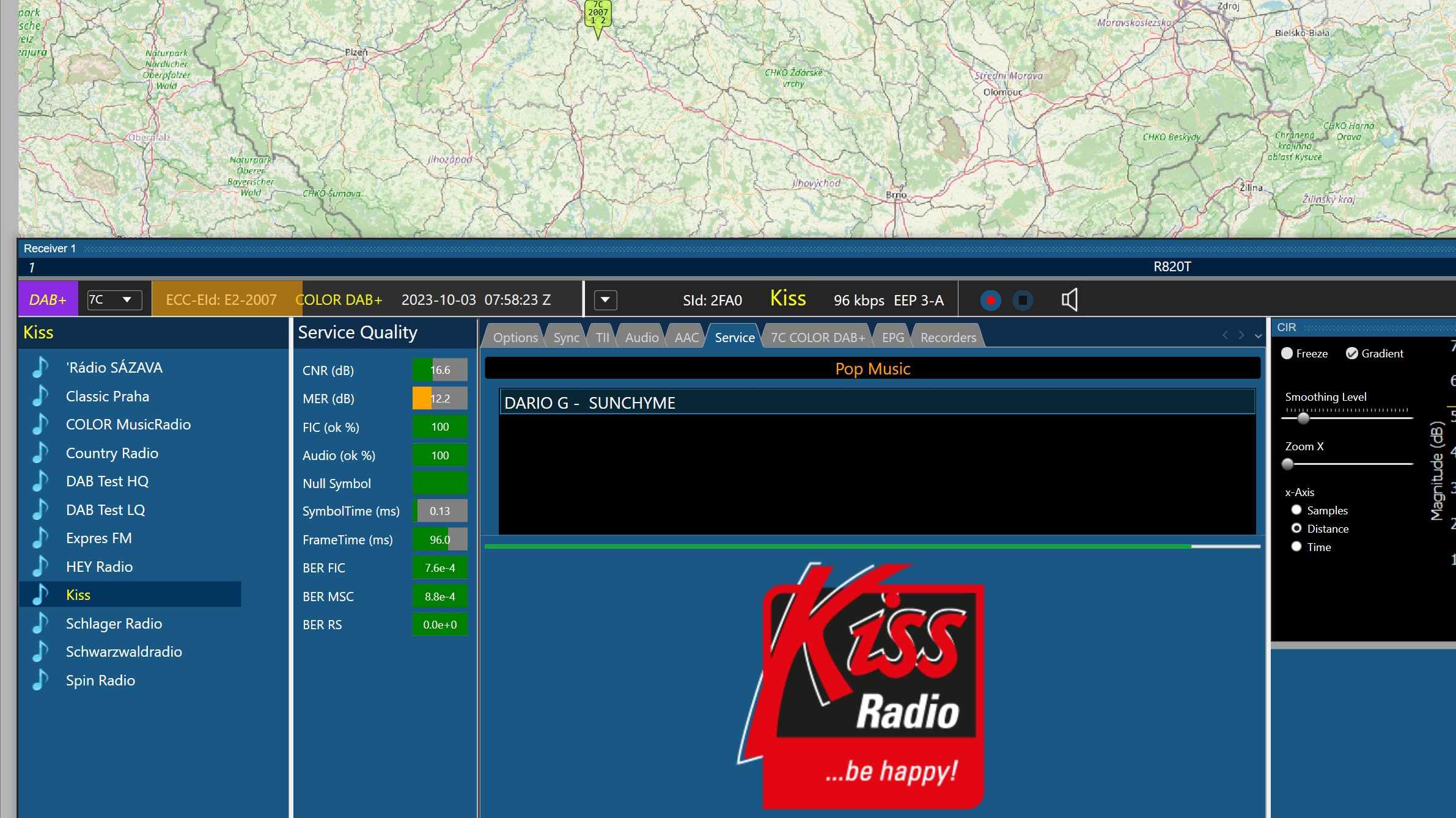This screenshot has width=1456, height=818.
Task: Adjust the Smoothing Level slider
Action: pos(1303,418)
